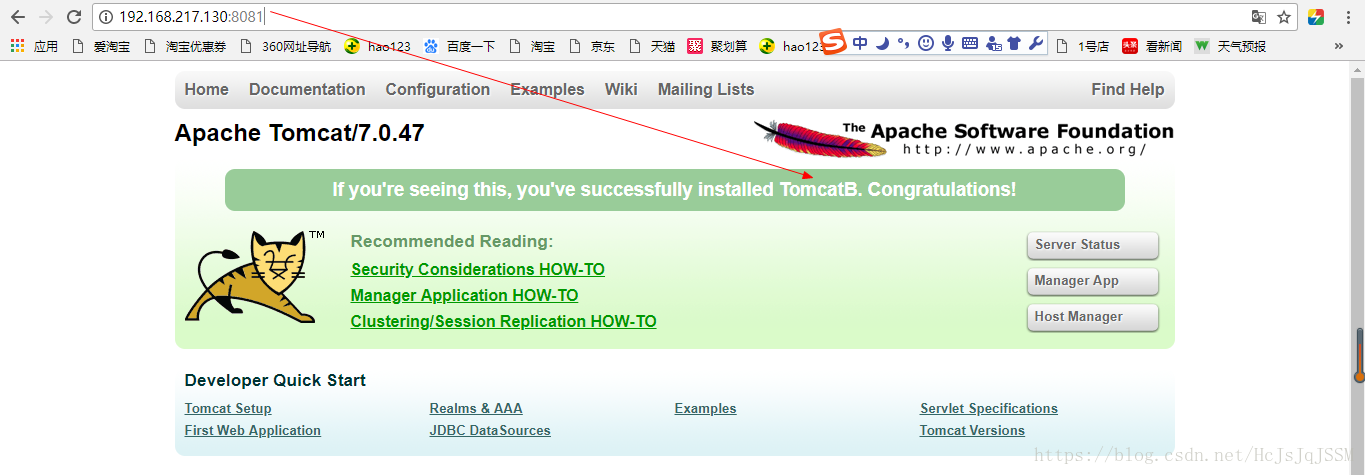The height and width of the screenshot is (475, 1365).
Task: Click the Sogou S logo icon
Action: click(834, 43)
